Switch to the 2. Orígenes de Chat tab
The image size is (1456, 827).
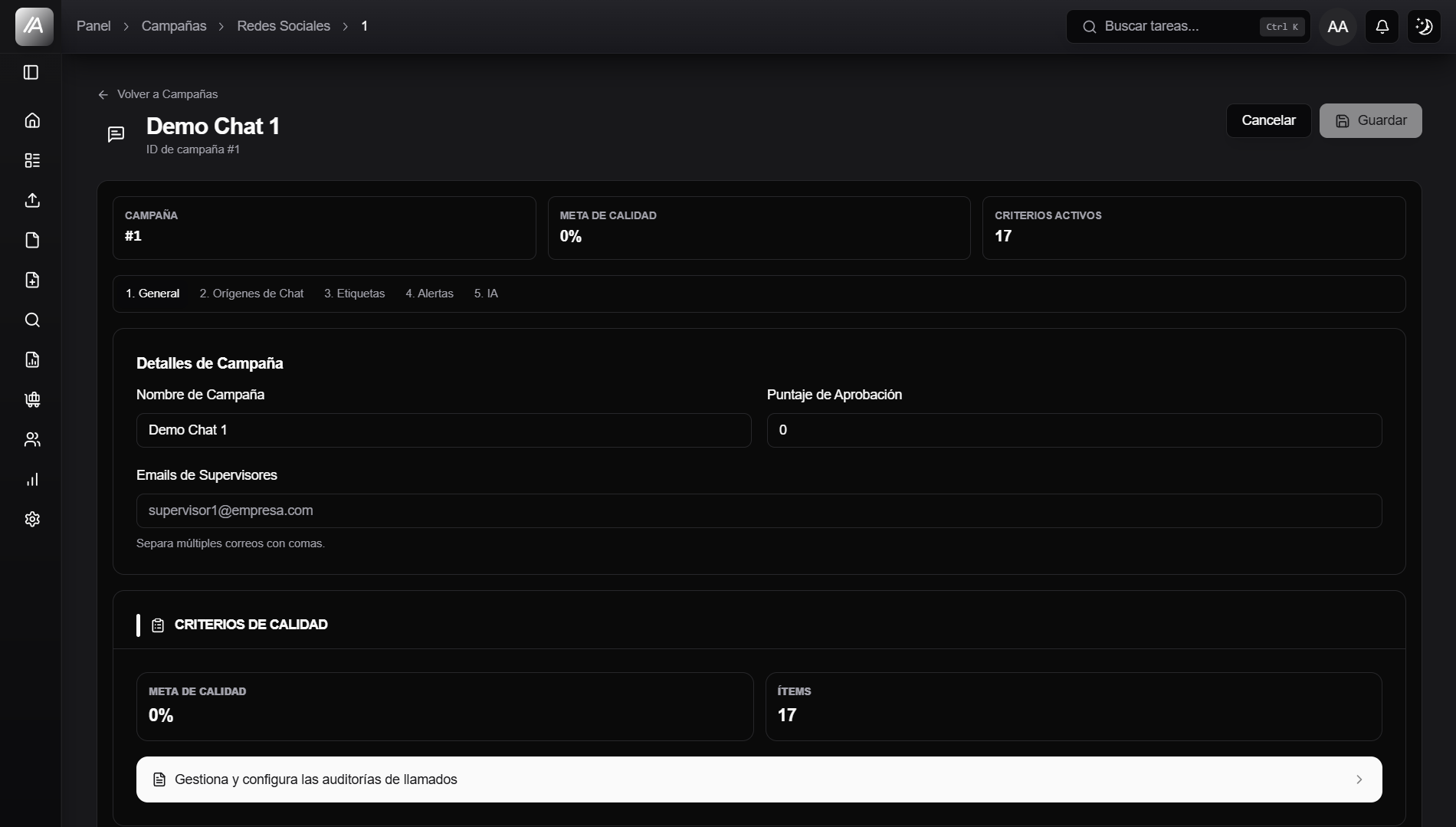pyautogui.click(x=251, y=294)
